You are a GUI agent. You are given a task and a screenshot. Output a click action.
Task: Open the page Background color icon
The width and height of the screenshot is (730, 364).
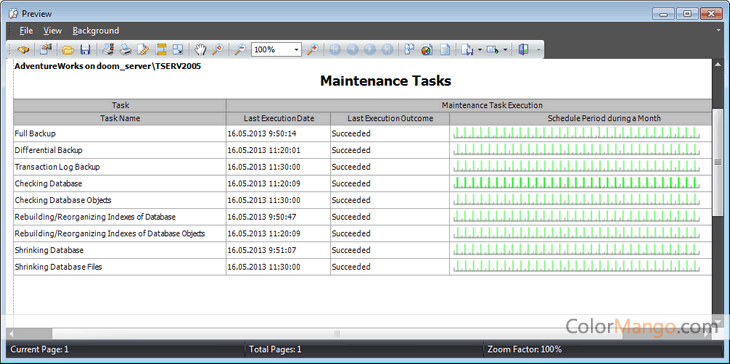[x=427, y=49]
